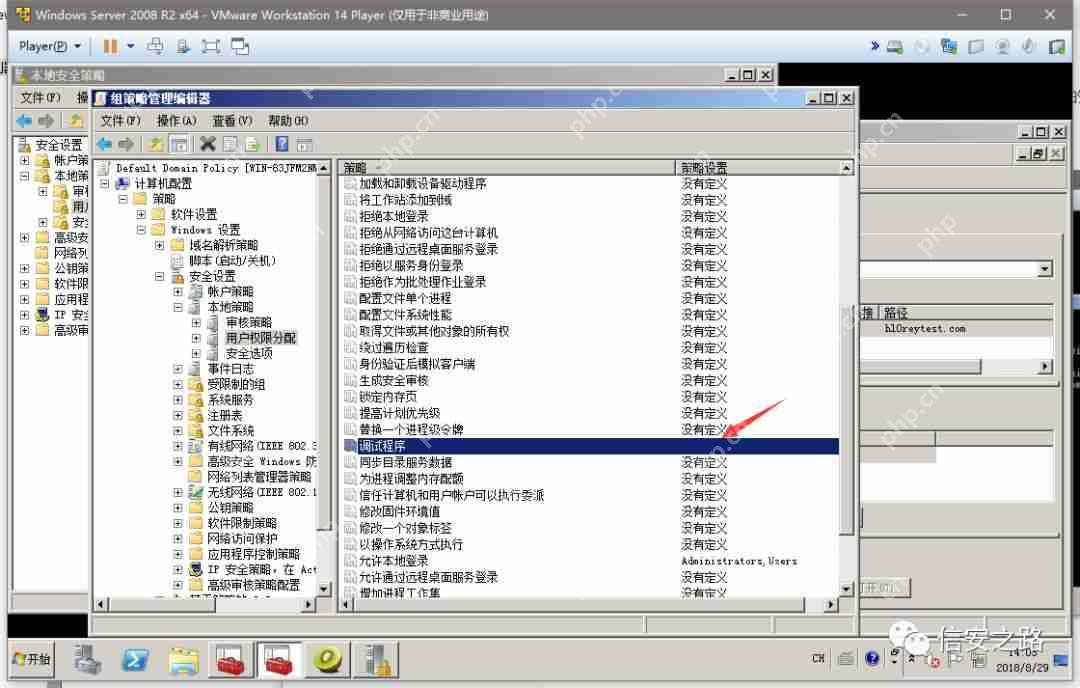Expand the 公钥策略 tree node

[178, 508]
